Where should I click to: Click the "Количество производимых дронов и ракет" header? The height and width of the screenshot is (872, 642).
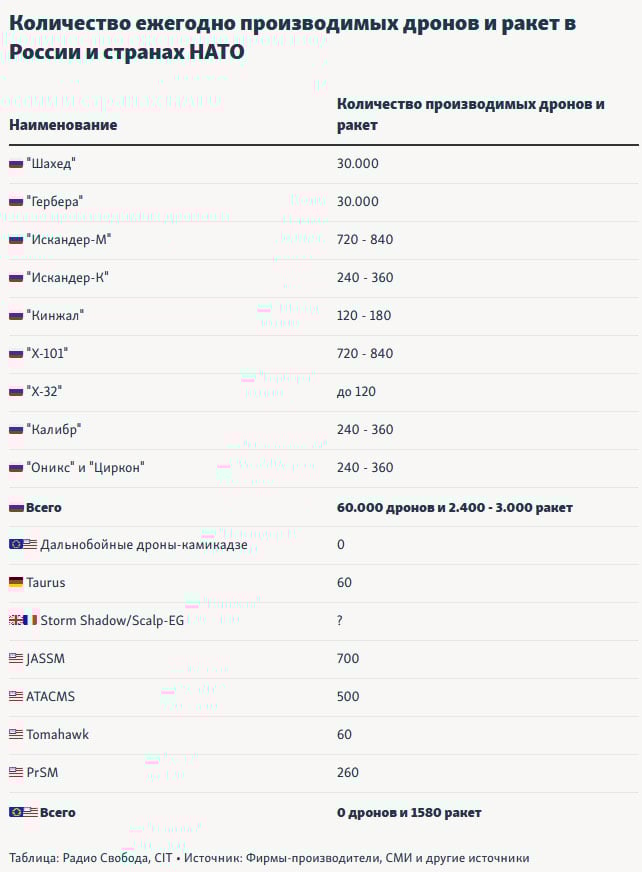tap(471, 115)
